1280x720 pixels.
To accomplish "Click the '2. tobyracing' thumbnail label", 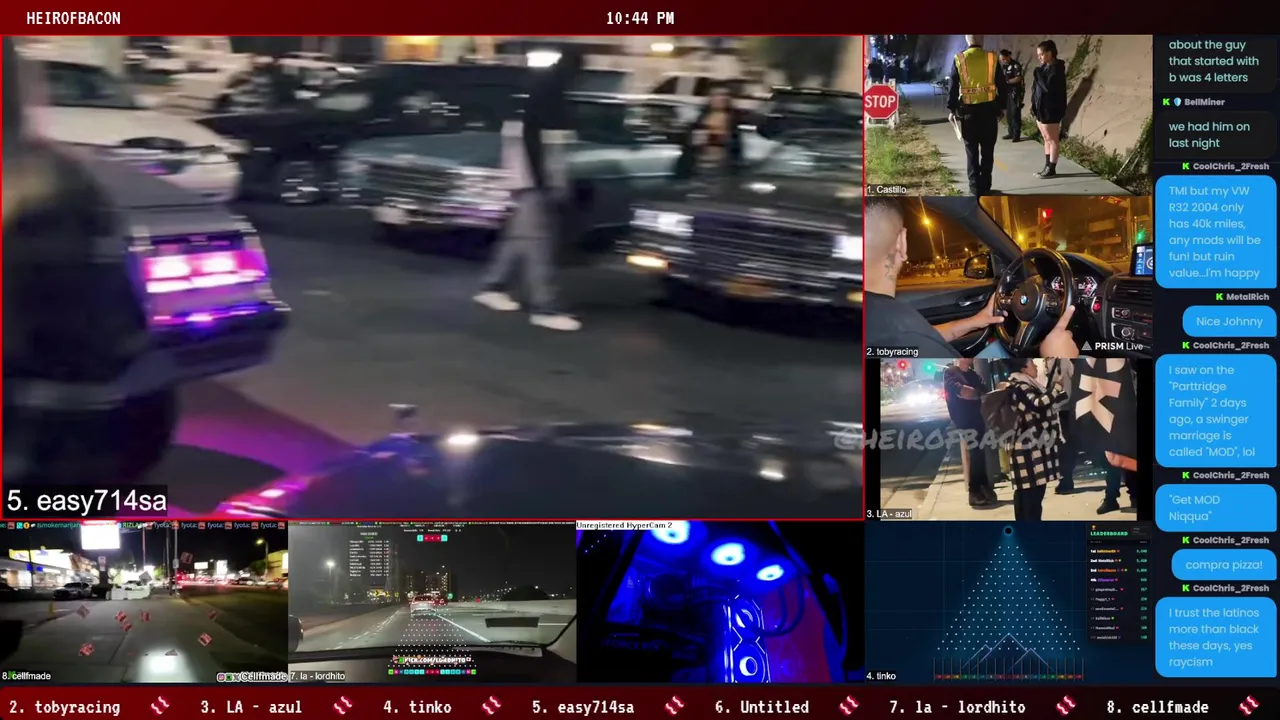I will coord(892,352).
